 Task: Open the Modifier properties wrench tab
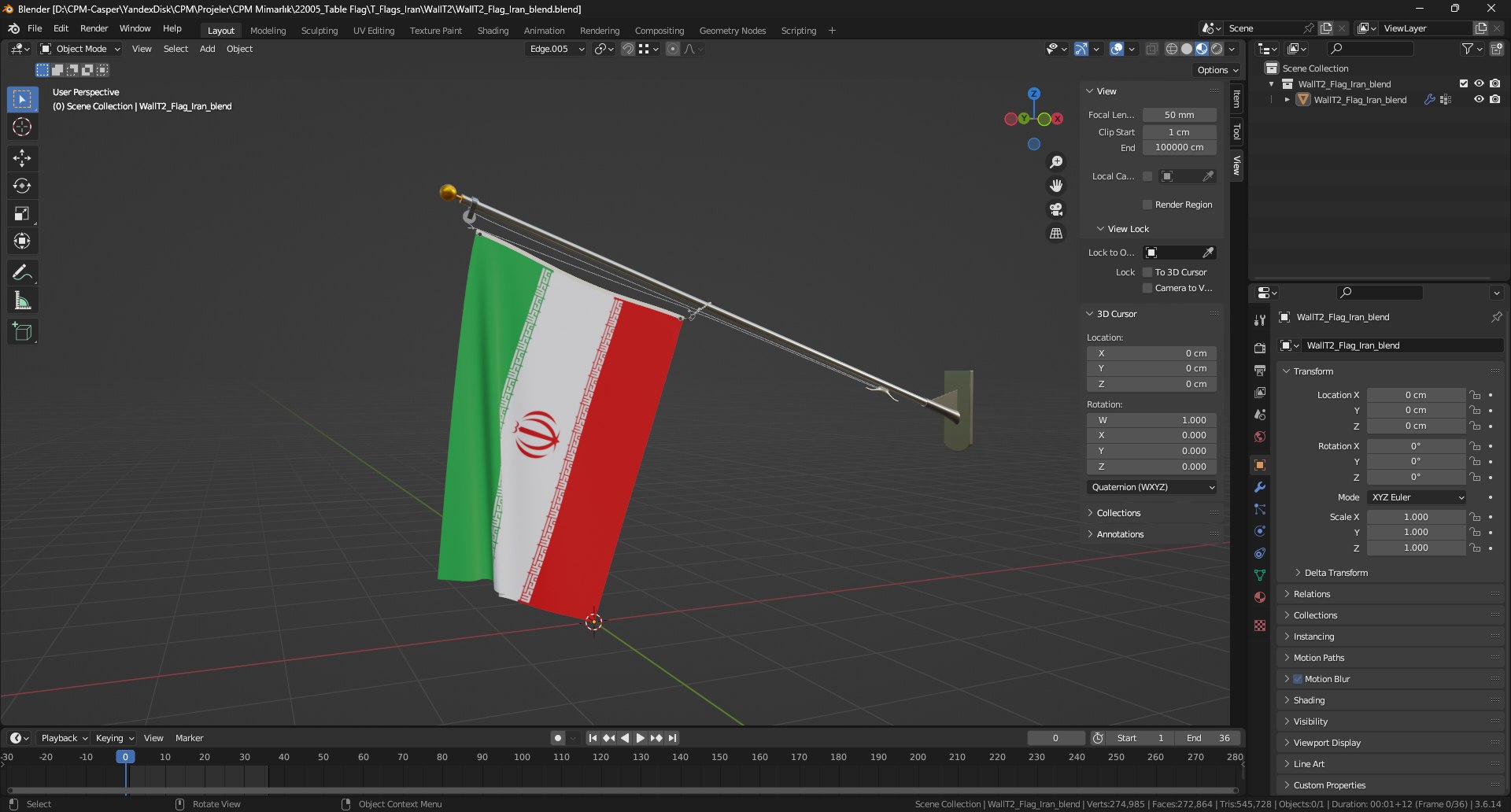[x=1260, y=487]
